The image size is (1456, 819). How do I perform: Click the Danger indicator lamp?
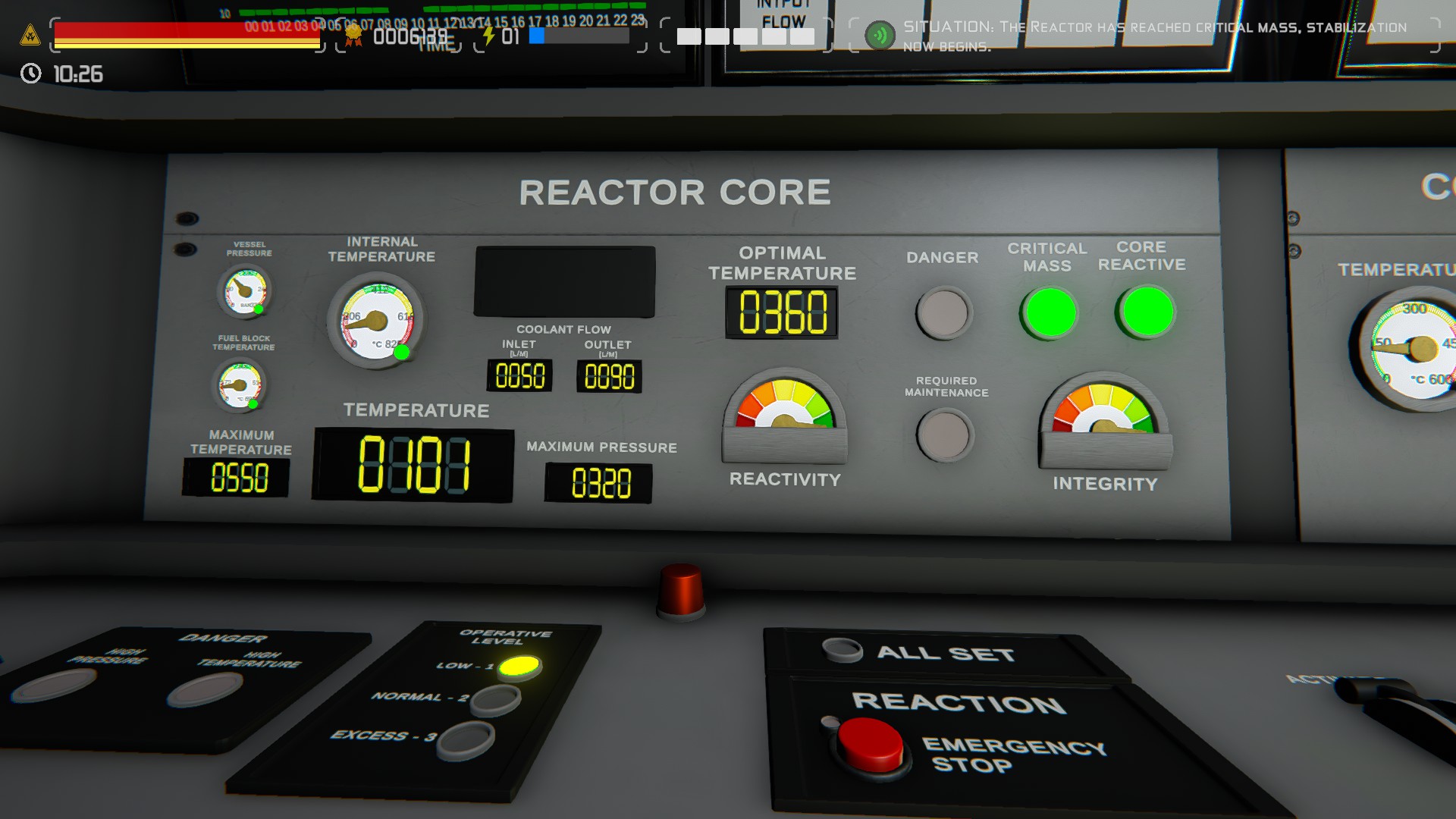pos(943,312)
